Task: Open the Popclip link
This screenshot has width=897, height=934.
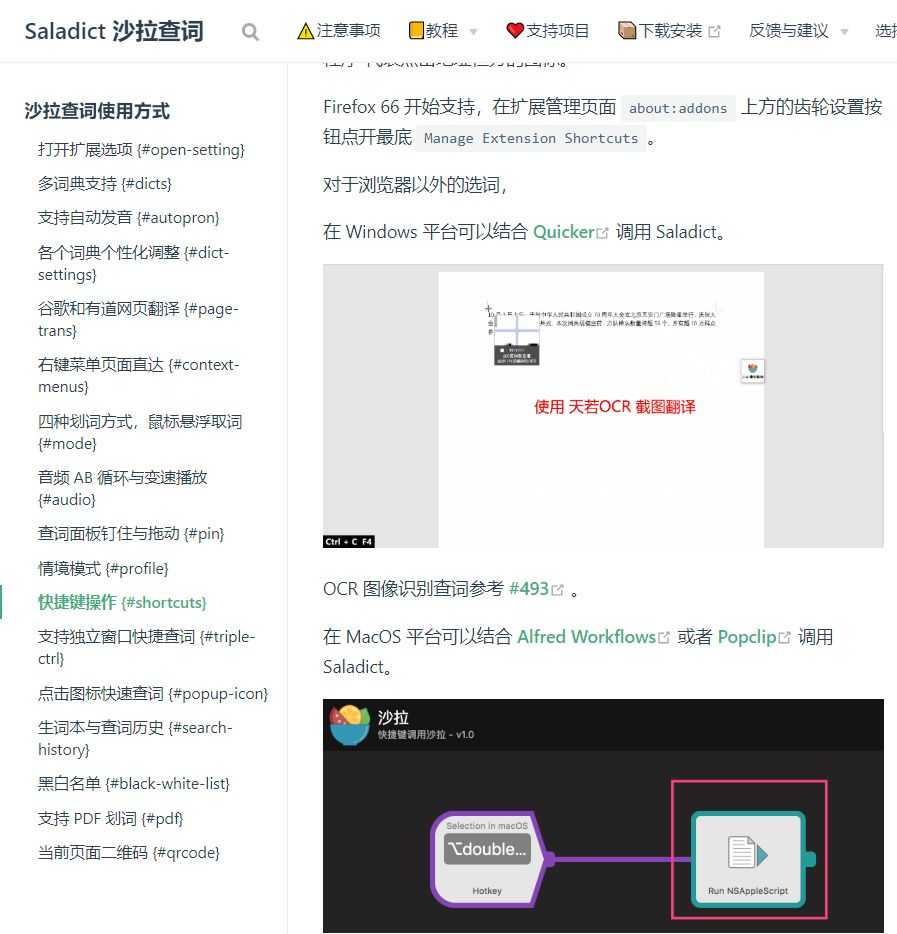Action: [748, 637]
